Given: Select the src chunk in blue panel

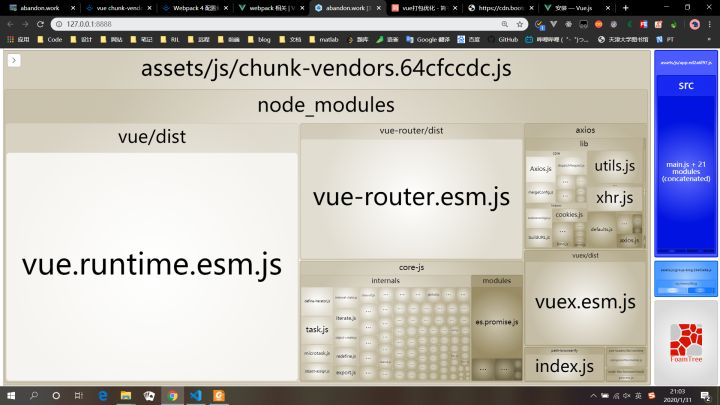Looking at the screenshot, I should 686,85.
